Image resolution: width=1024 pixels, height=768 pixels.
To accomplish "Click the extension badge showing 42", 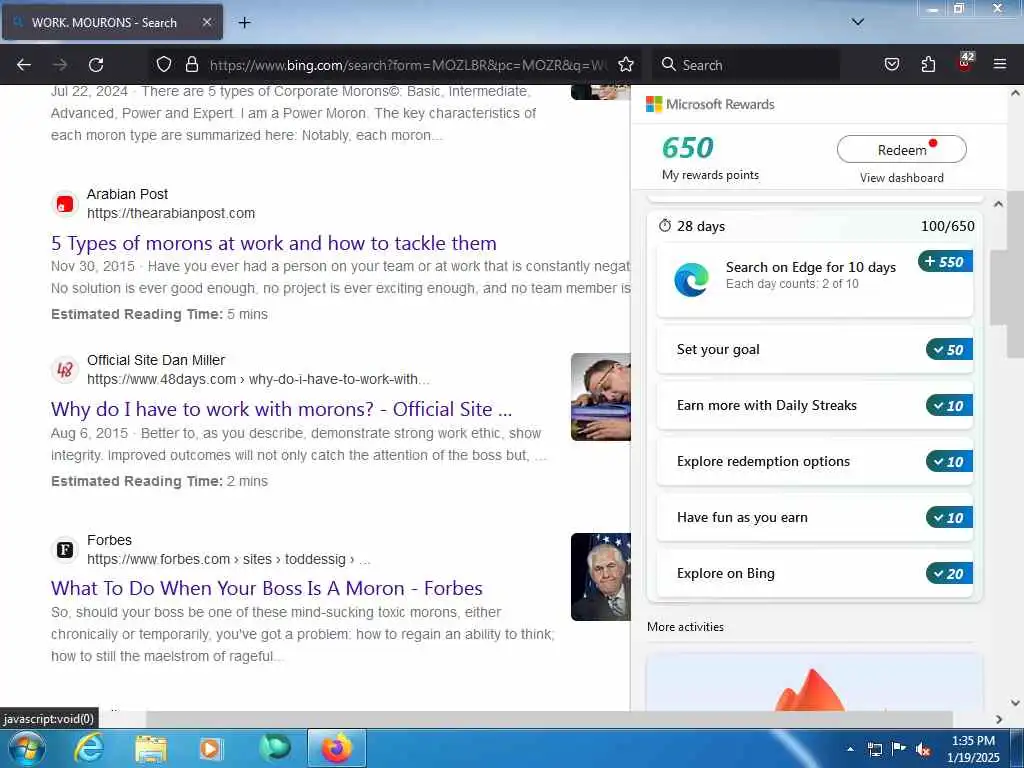I will point(965,61).
